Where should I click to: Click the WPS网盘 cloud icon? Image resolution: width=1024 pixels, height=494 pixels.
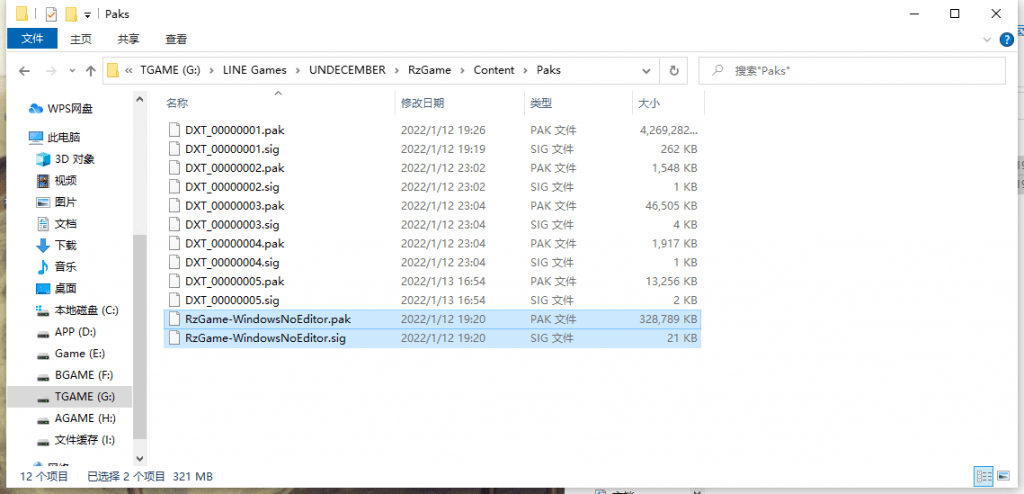coord(36,108)
